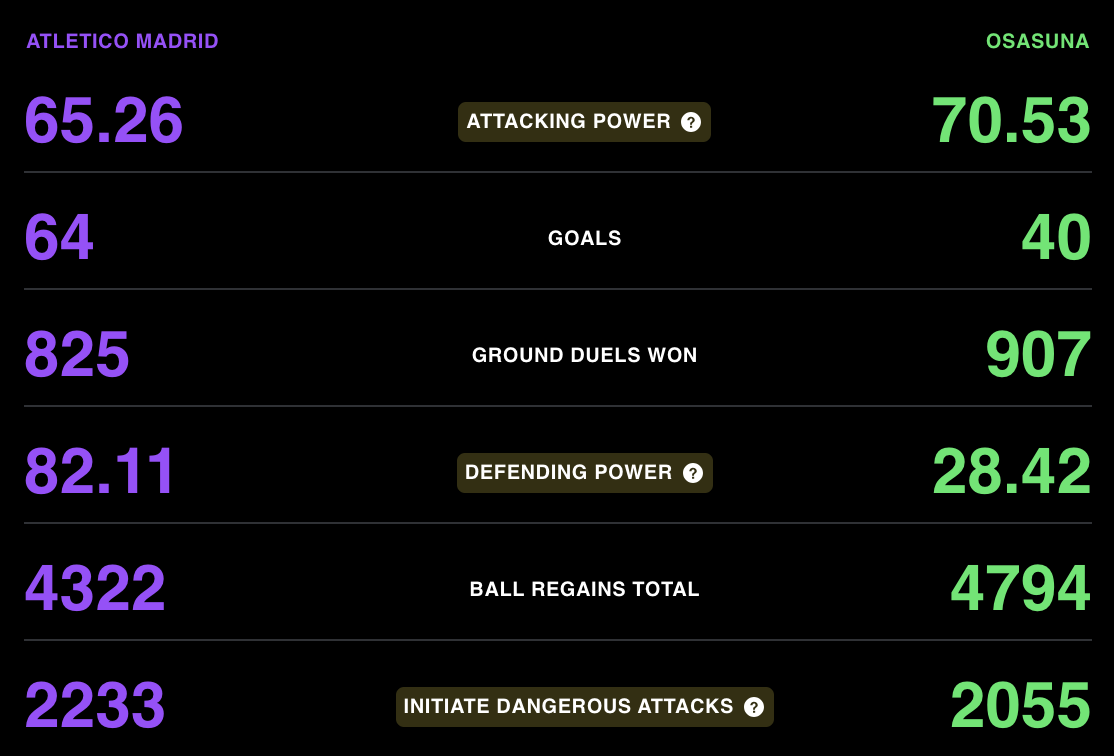Image resolution: width=1114 pixels, height=756 pixels.
Task: Select Osasuna's 40 goals value
Action: (1056, 238)
